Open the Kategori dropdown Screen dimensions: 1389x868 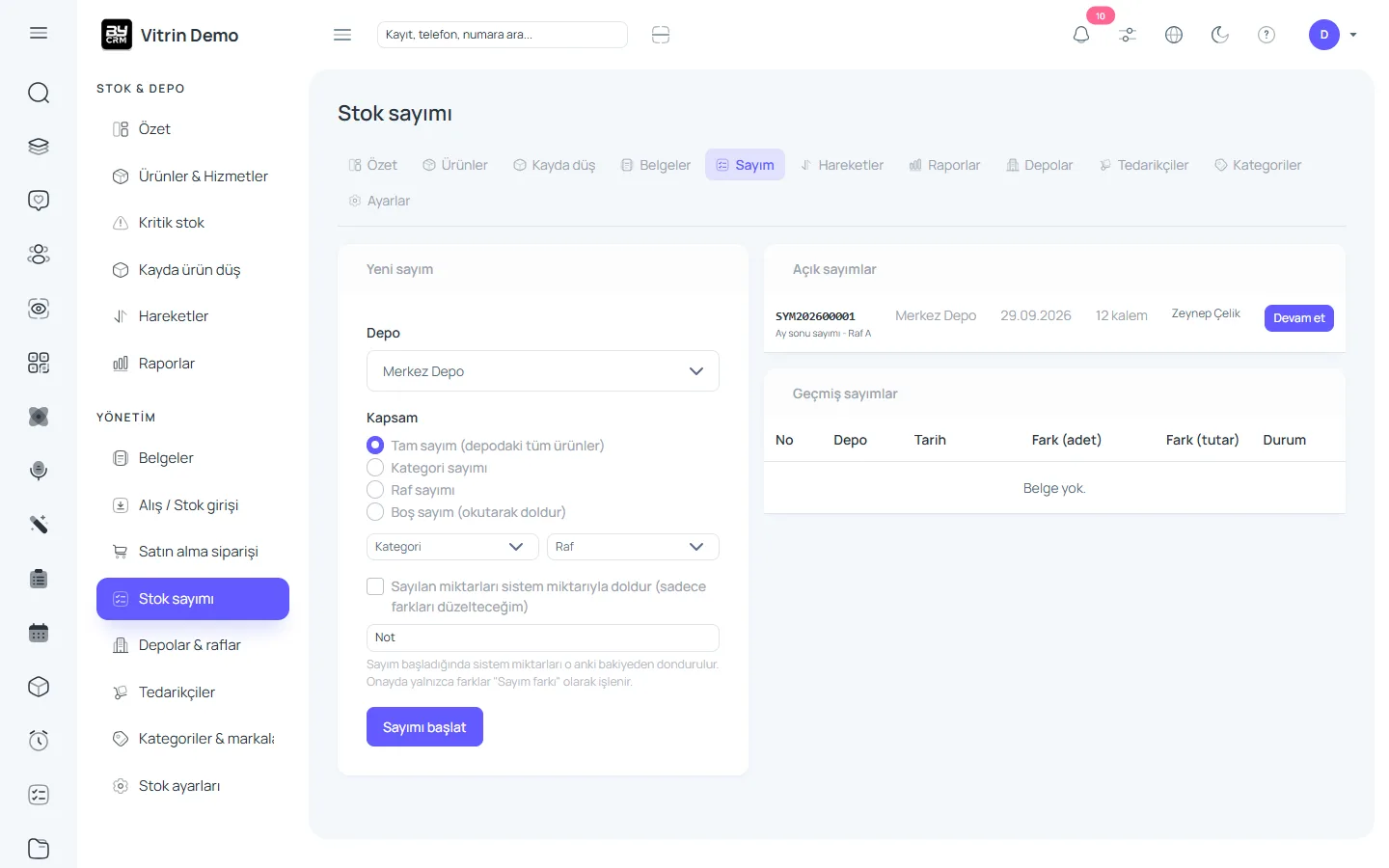pyautogui.click(x=452, y=547)
